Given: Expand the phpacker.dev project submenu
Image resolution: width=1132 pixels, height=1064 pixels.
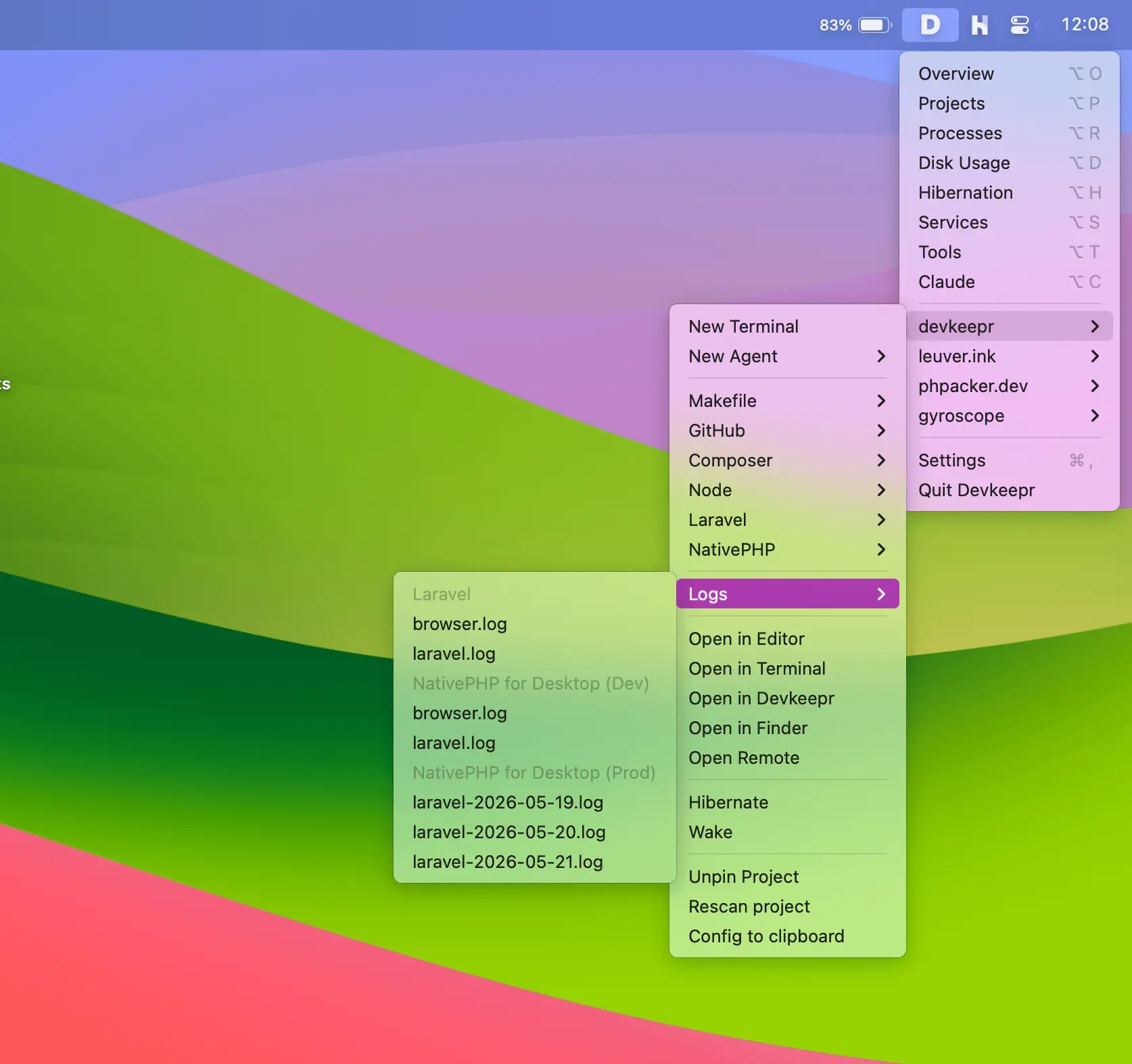Looking at the screenshot, I should [1010, 386].
